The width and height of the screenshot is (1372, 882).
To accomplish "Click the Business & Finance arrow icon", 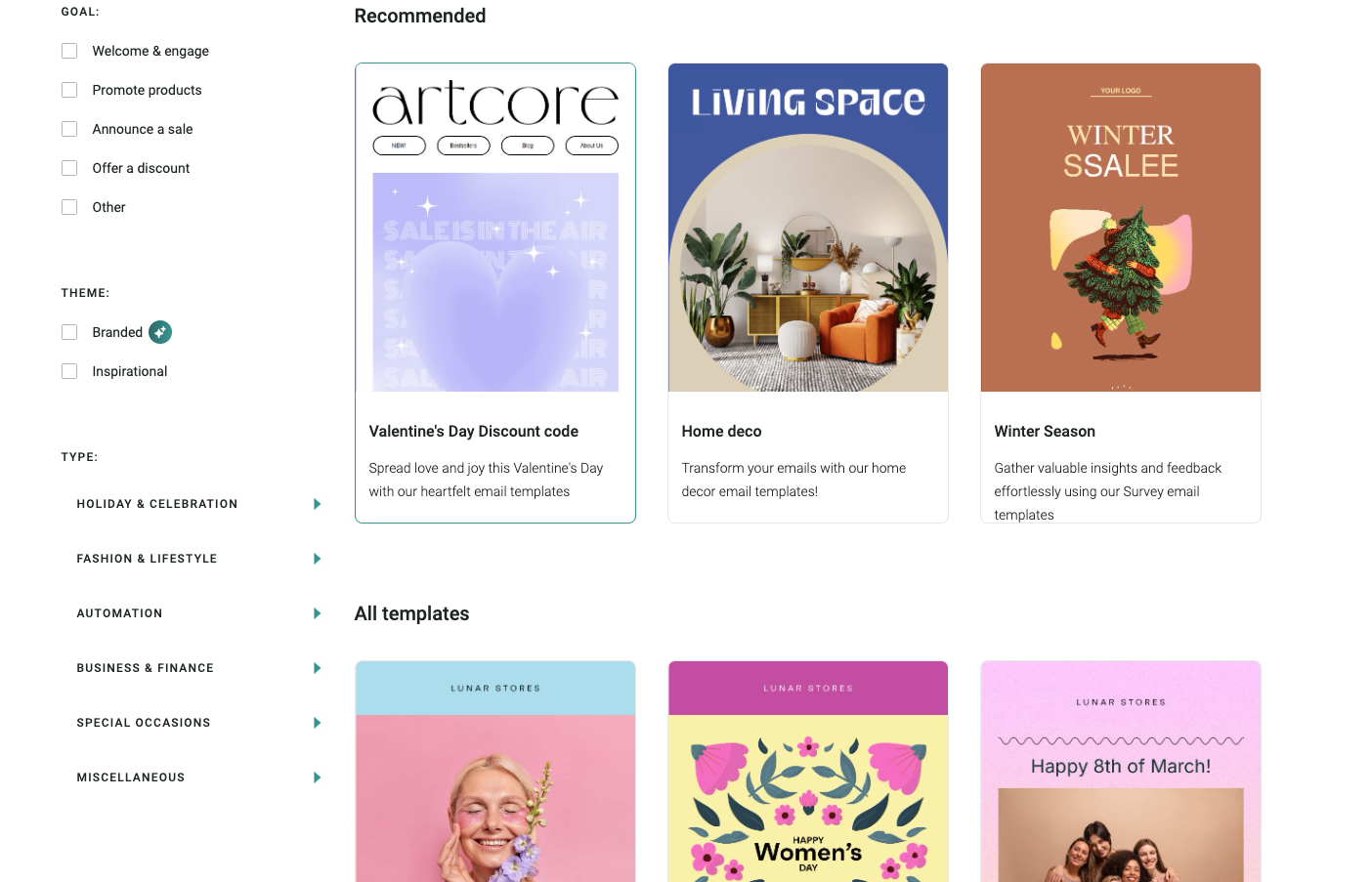I will pos(317,668).
